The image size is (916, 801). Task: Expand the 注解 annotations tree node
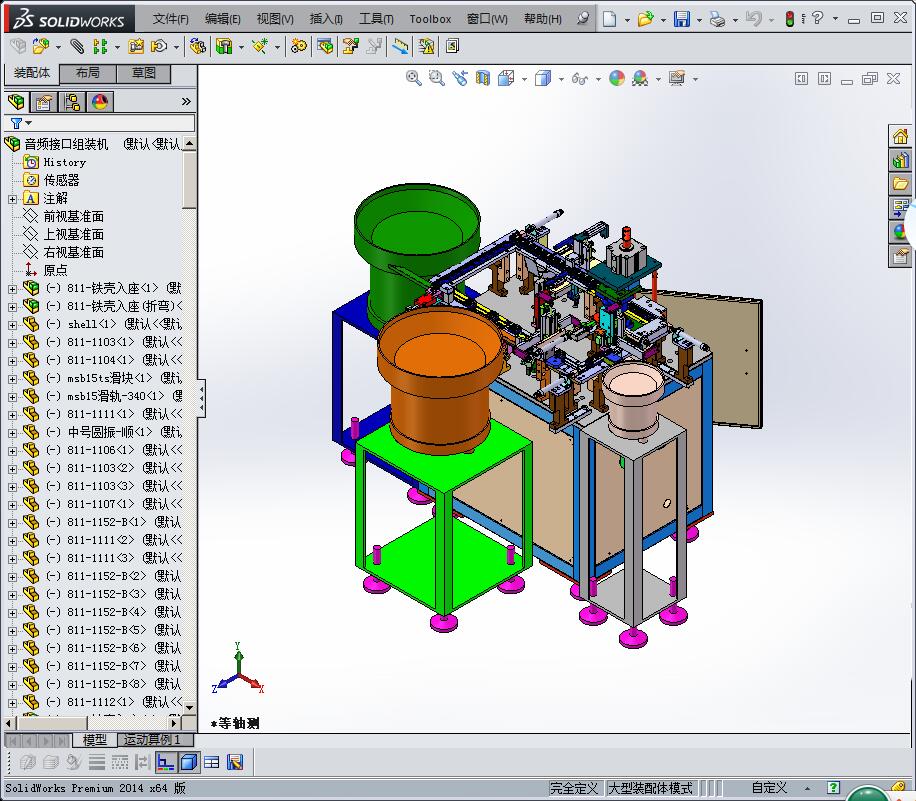[x=12, y=199]
